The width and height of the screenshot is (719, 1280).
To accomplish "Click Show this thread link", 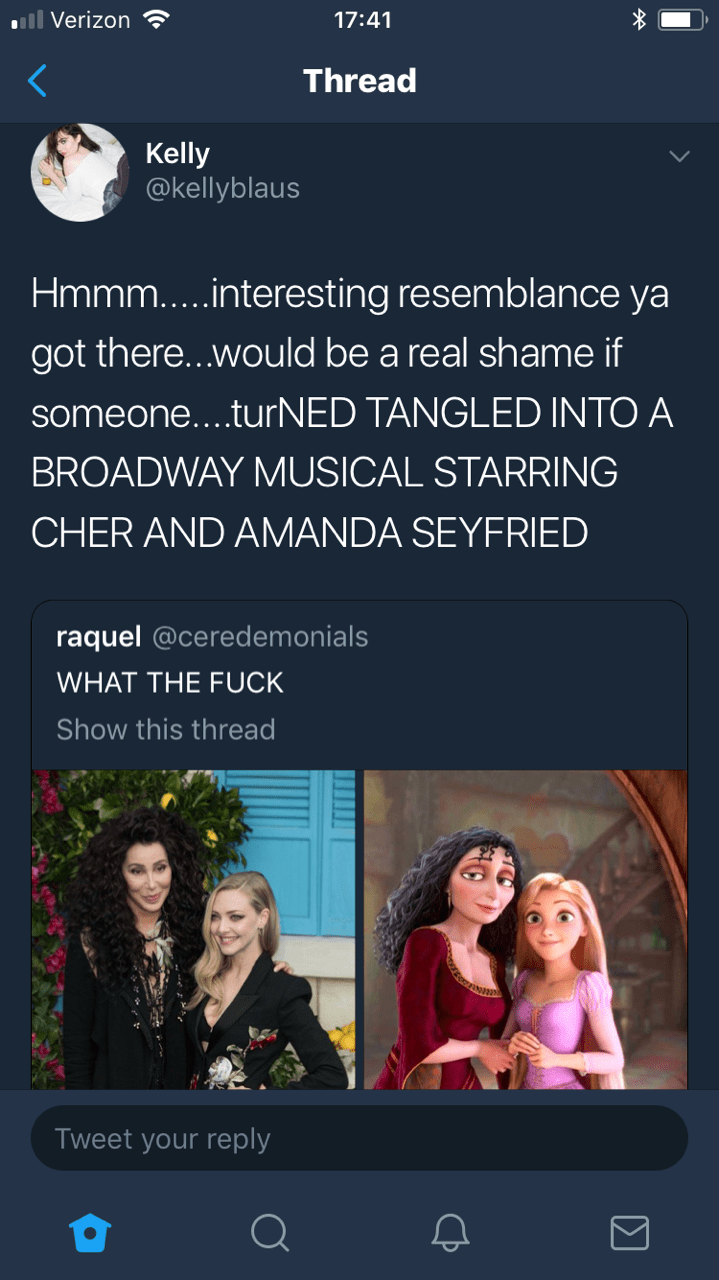I will point(165,729).
